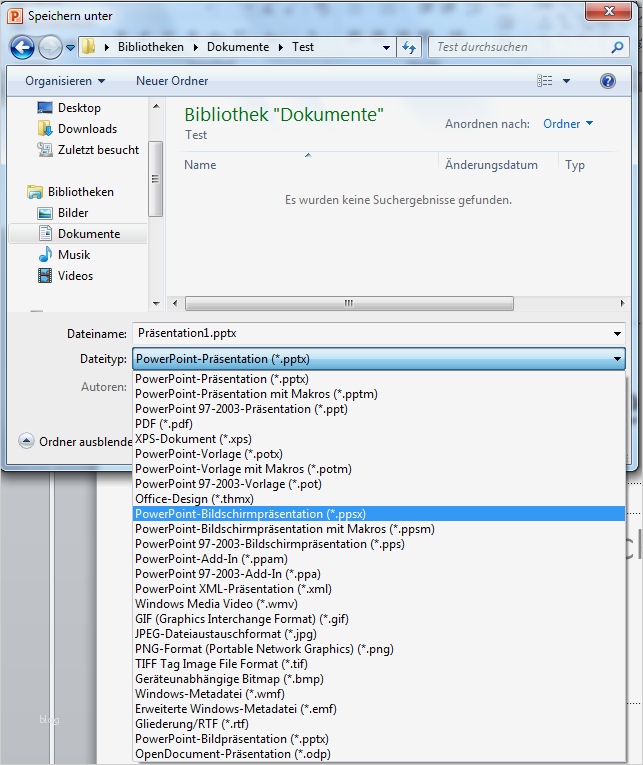
Task: Choose PNG-Format (Portable Network Graphics)
Action: pos(379,649)
